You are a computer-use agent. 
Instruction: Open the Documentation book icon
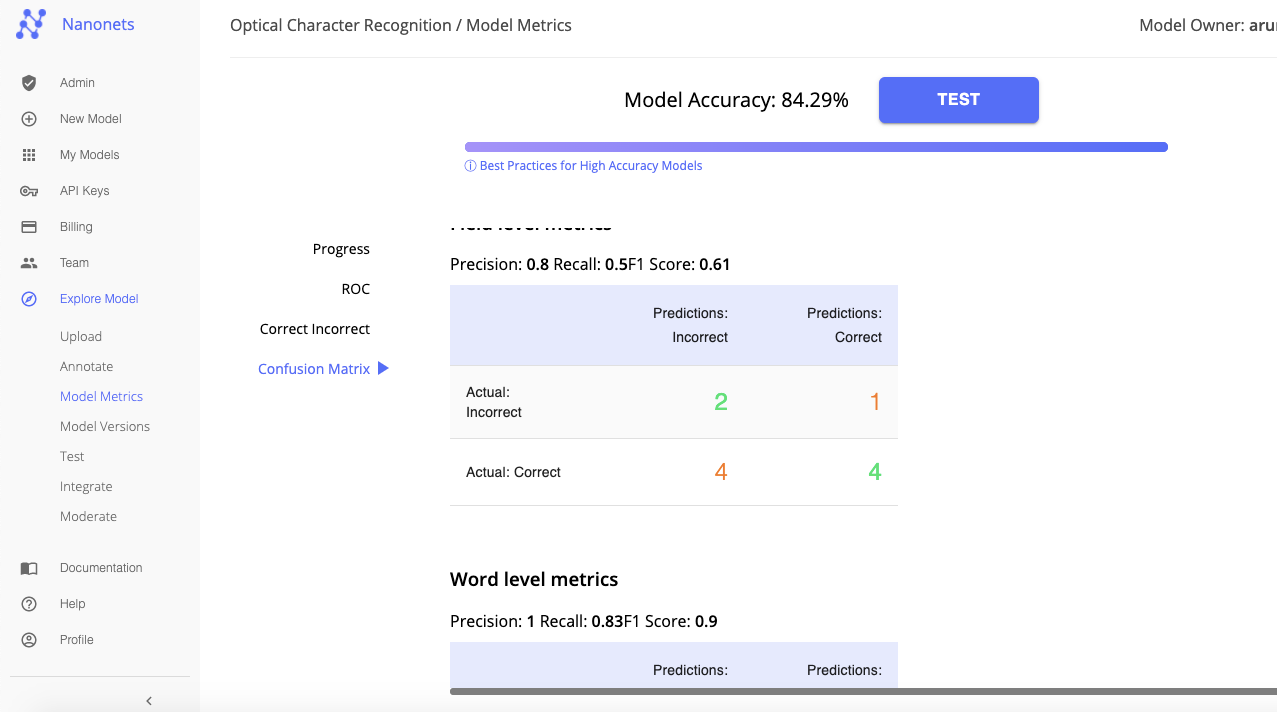click(29, 568)
